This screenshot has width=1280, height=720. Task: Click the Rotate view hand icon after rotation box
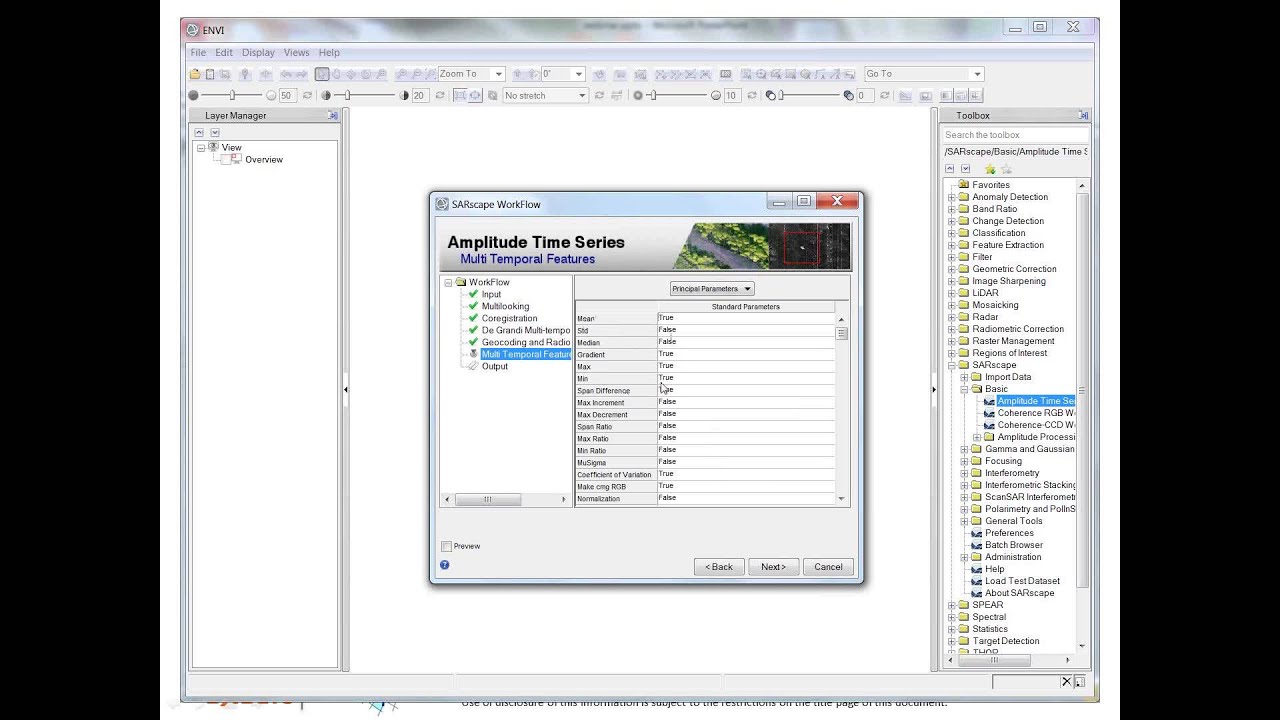pyautogui.click(x=601, y=74)
